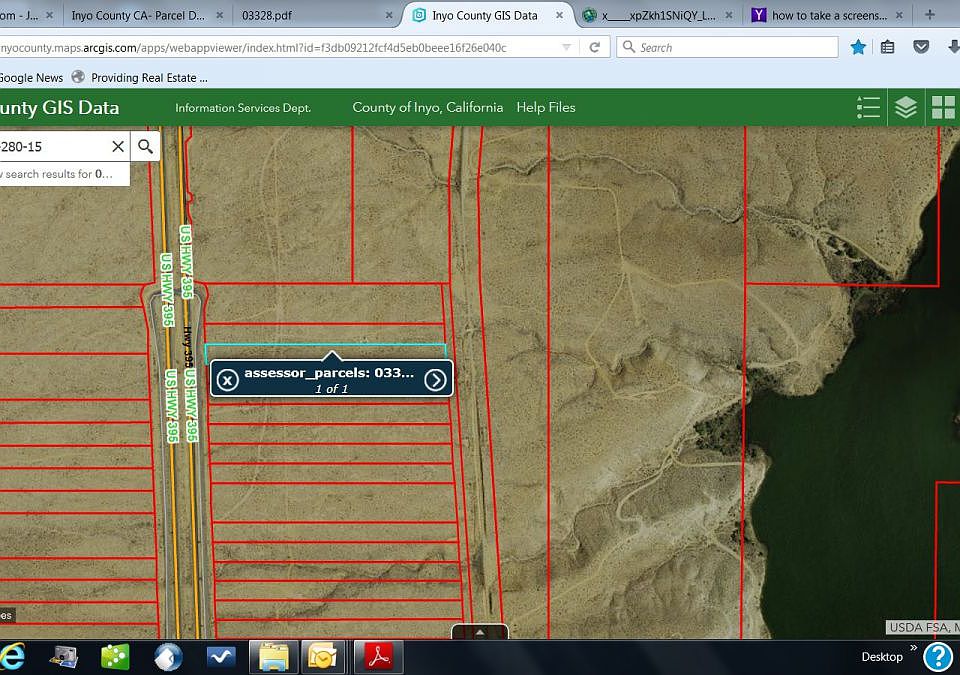
Task: Click in the browser Search field
Action: 735,47
